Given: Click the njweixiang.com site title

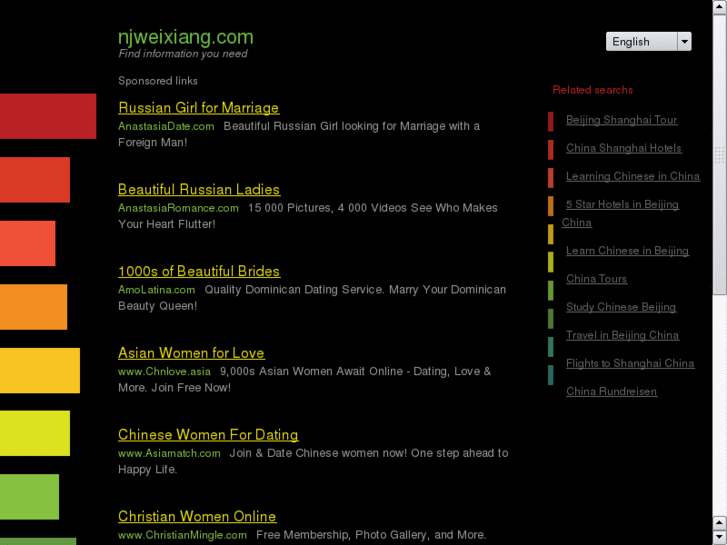Looking at the screenshot, I should point(185,37).
